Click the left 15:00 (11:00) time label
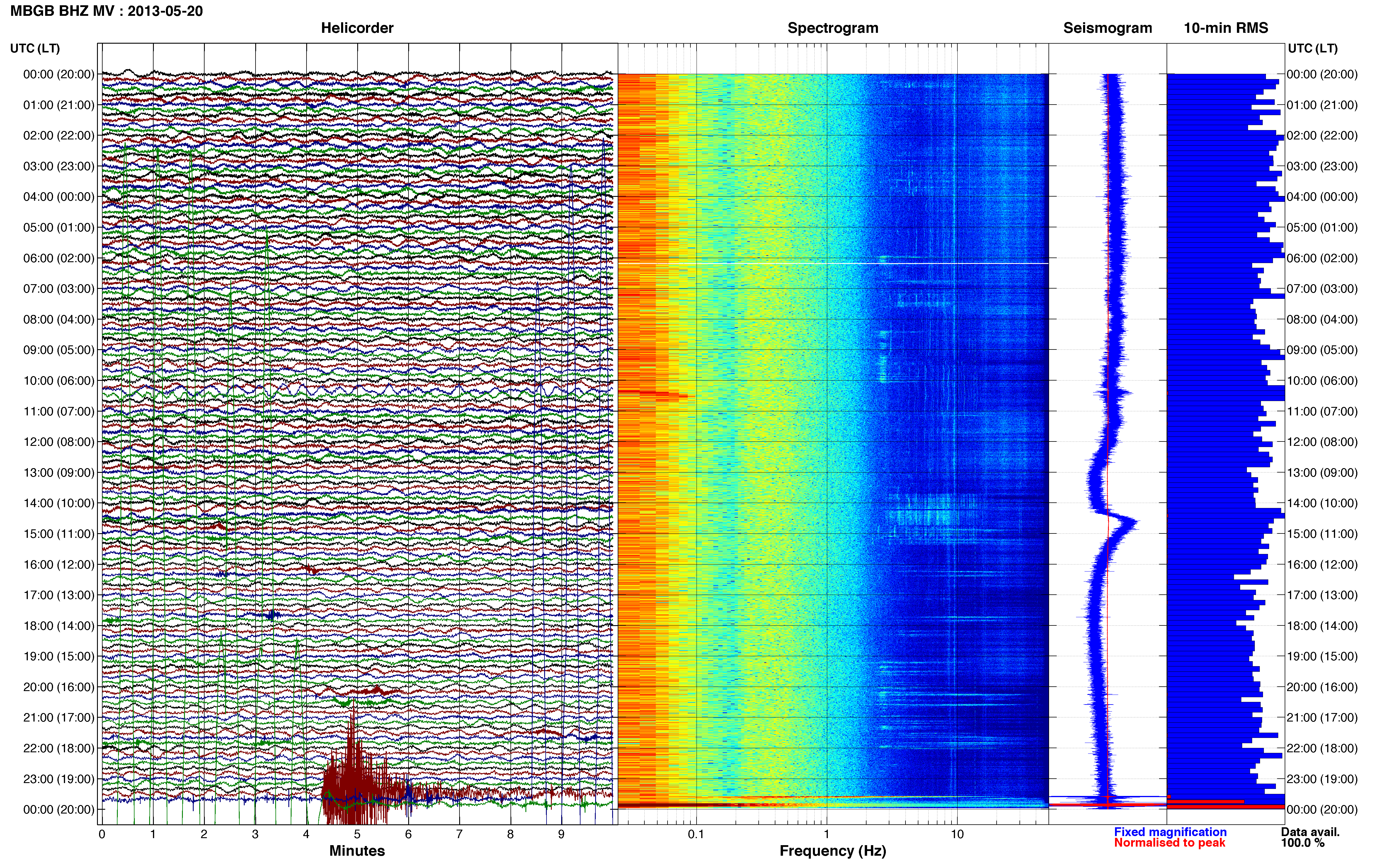Screen dimensions: 1389x868 coord(59,534)
